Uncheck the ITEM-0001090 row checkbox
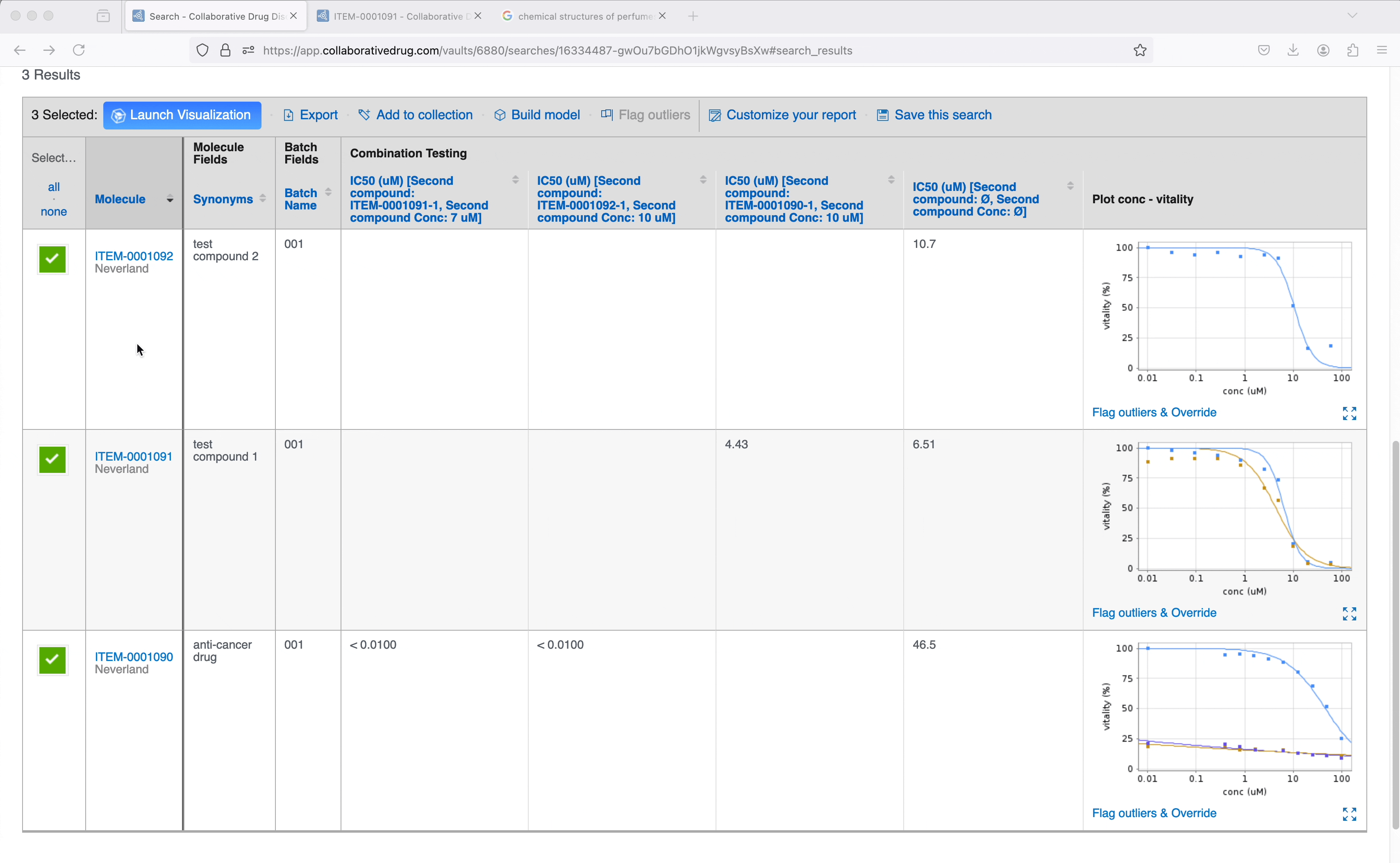The image size is (1400, 863). [x=52, y=660]
